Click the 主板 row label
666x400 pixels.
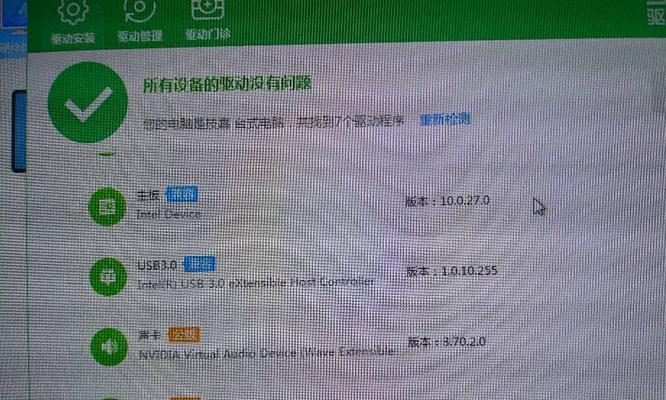pos(148,195)
